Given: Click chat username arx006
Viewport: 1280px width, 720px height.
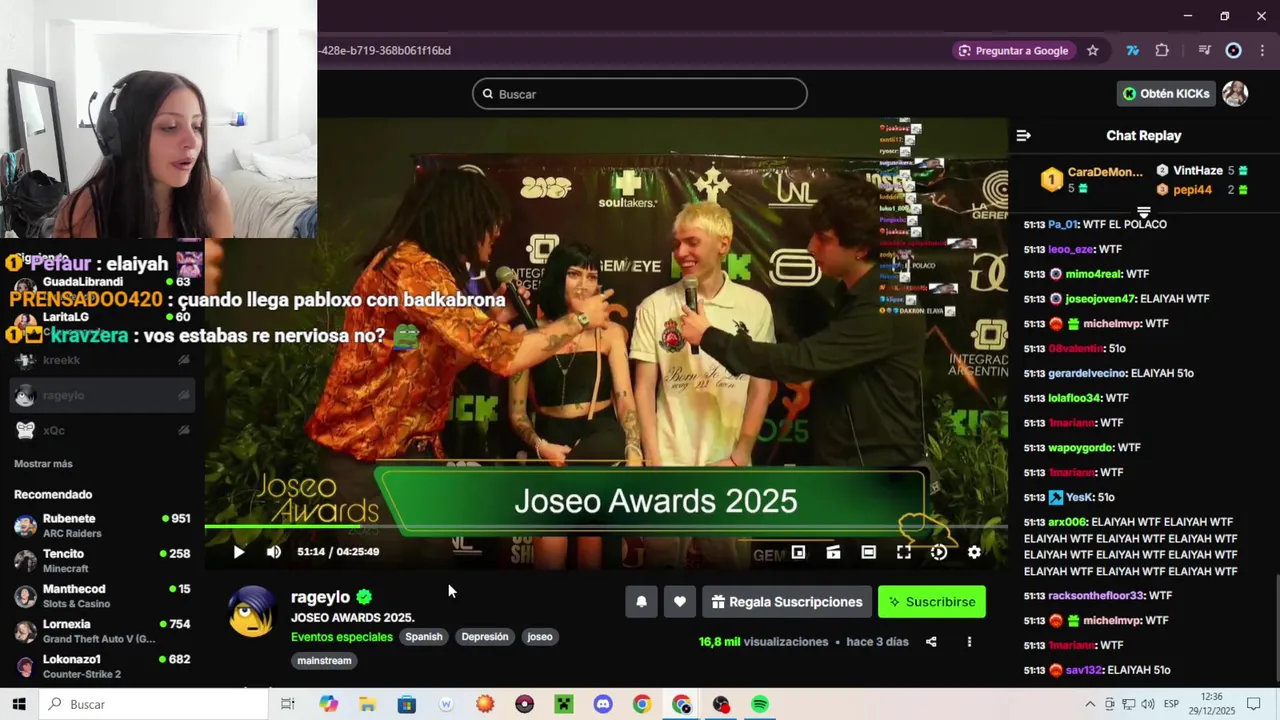Looking at the screenshot, I should point(1067,522).
